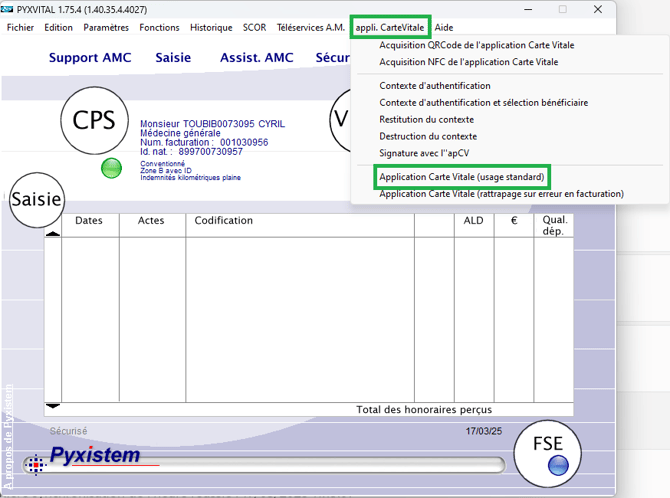This screenshot has width=670, height=498.
Task: Choose Contexte d'authentification menu entry
Action: (435, 85)
